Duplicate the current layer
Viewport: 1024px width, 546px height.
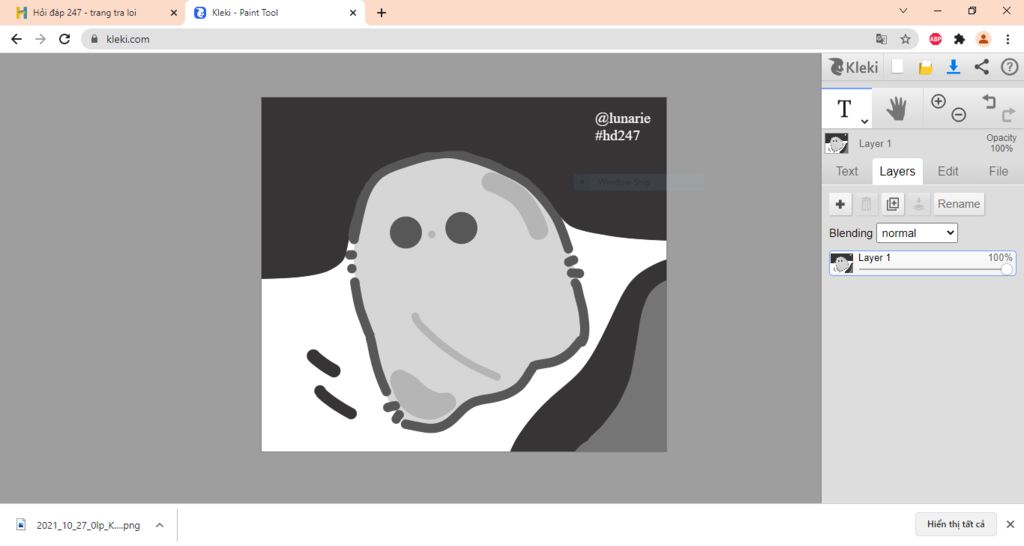(892, 204)
